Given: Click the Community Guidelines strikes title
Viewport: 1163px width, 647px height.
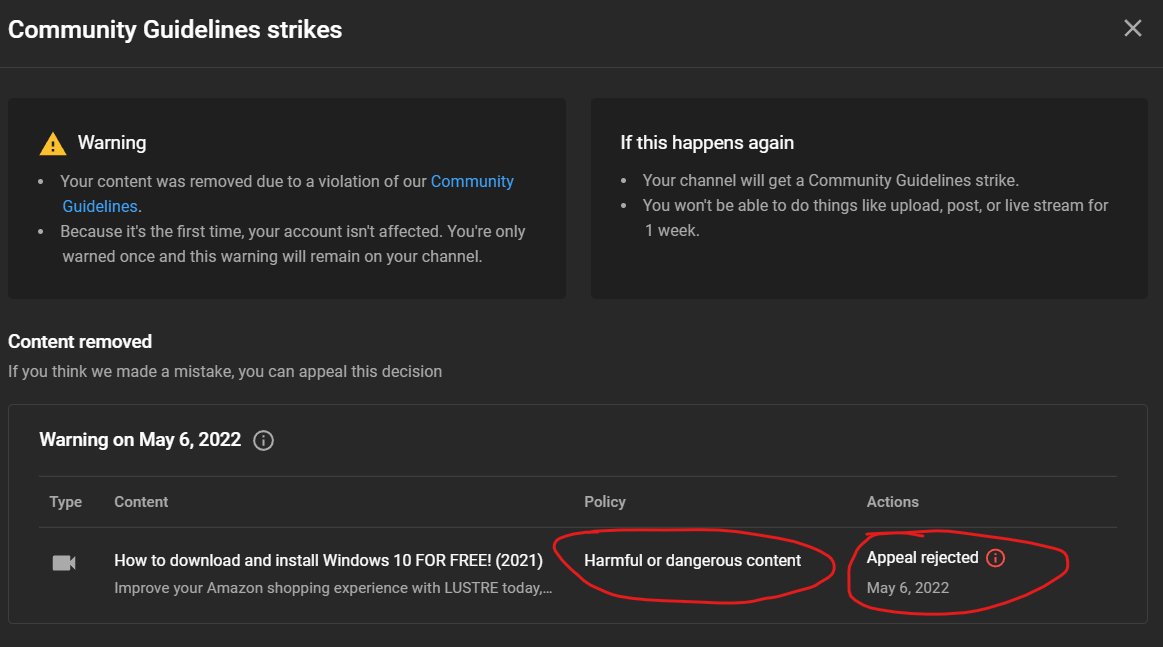Looking at the screenshot, I should tap(175, 30).
